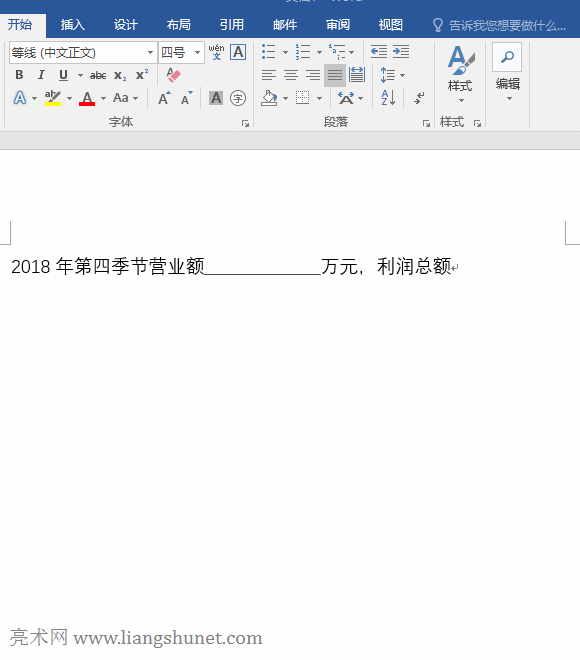This screenshot has width=580, height=660.
Task: Open the 样式 styles gallery button
Action: pos(460,74)
